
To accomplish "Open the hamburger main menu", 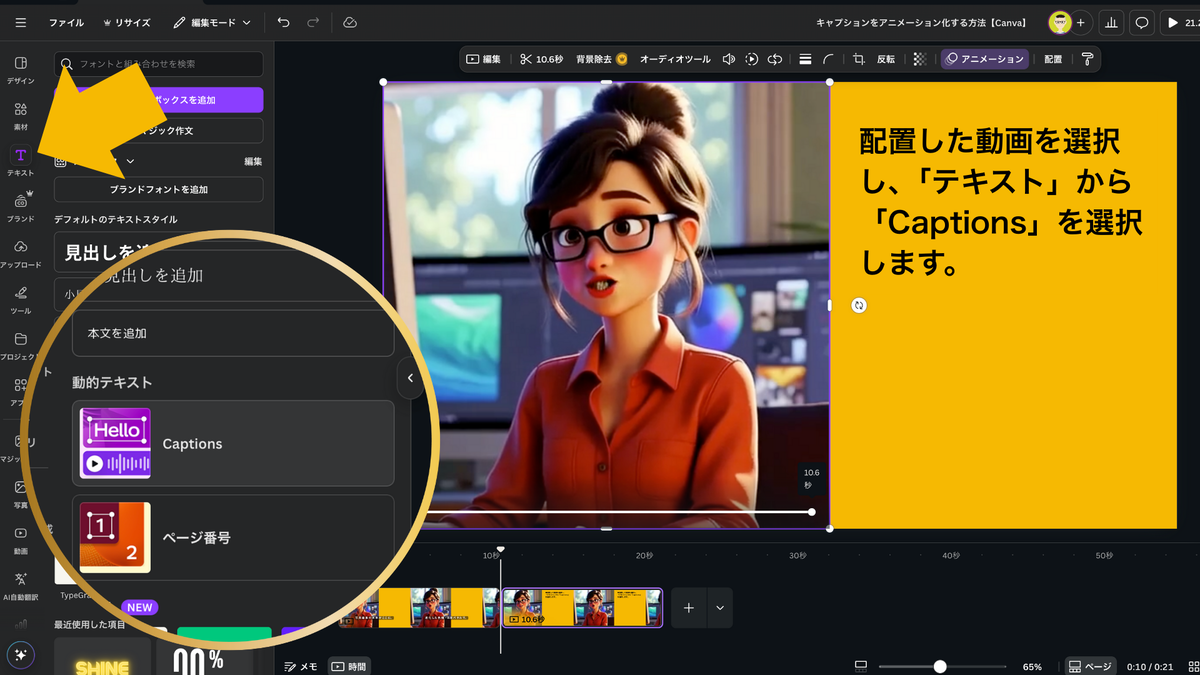I will 21,22.
